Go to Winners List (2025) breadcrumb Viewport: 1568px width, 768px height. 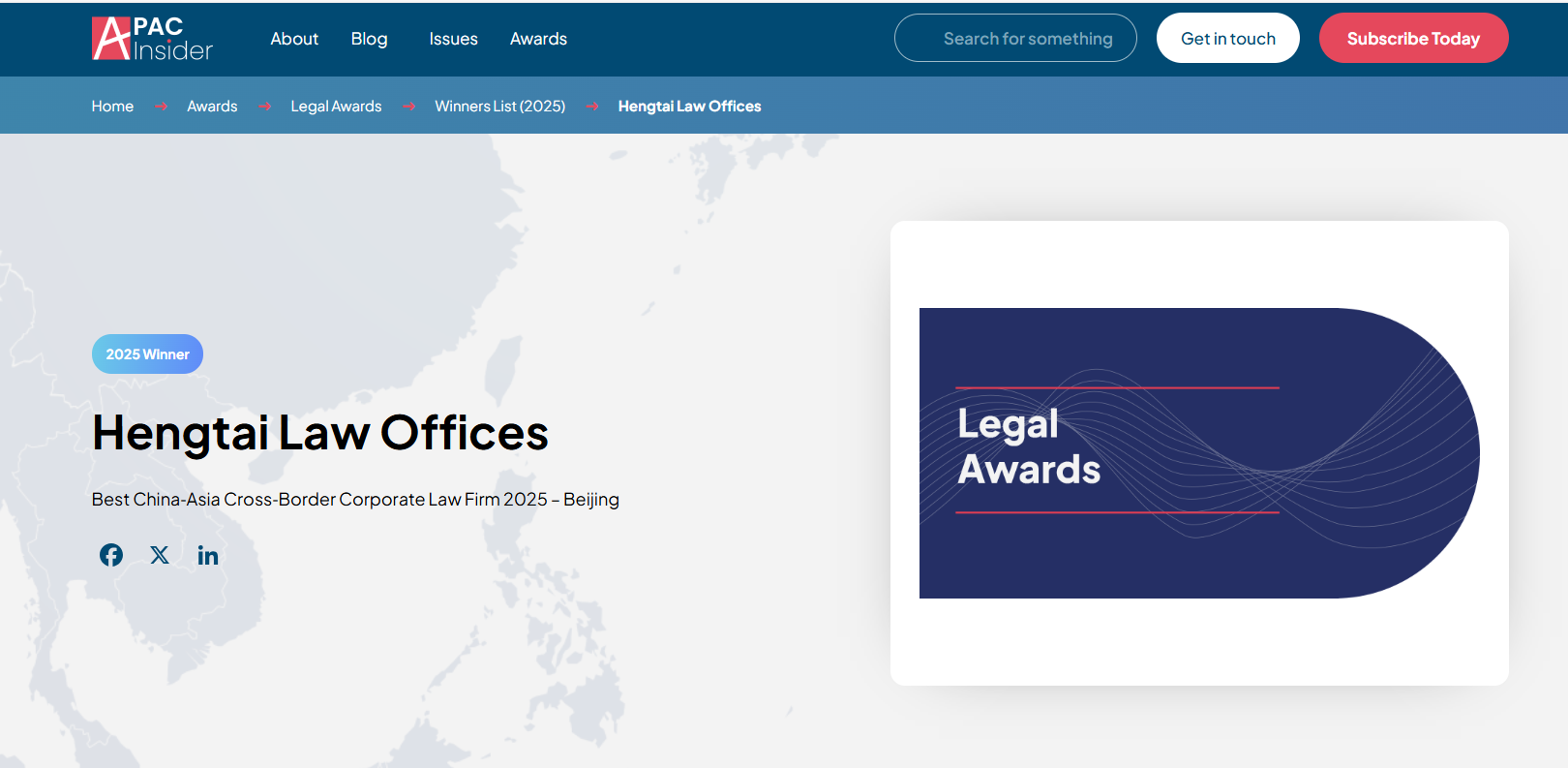coord(500,107)
